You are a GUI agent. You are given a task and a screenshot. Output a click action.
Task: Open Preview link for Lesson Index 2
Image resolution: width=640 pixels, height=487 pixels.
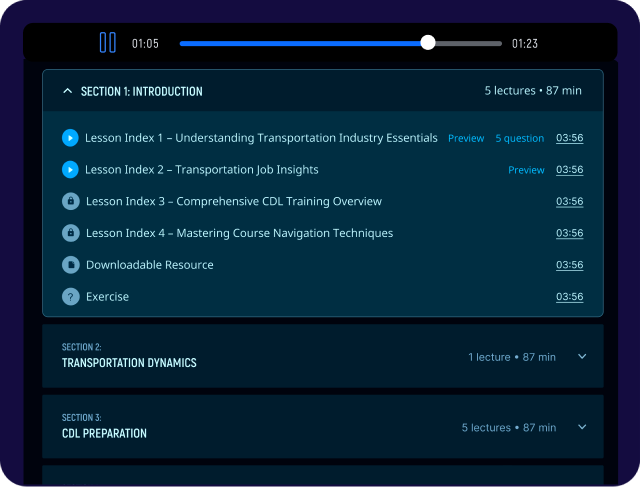click(x=526, y=170)
